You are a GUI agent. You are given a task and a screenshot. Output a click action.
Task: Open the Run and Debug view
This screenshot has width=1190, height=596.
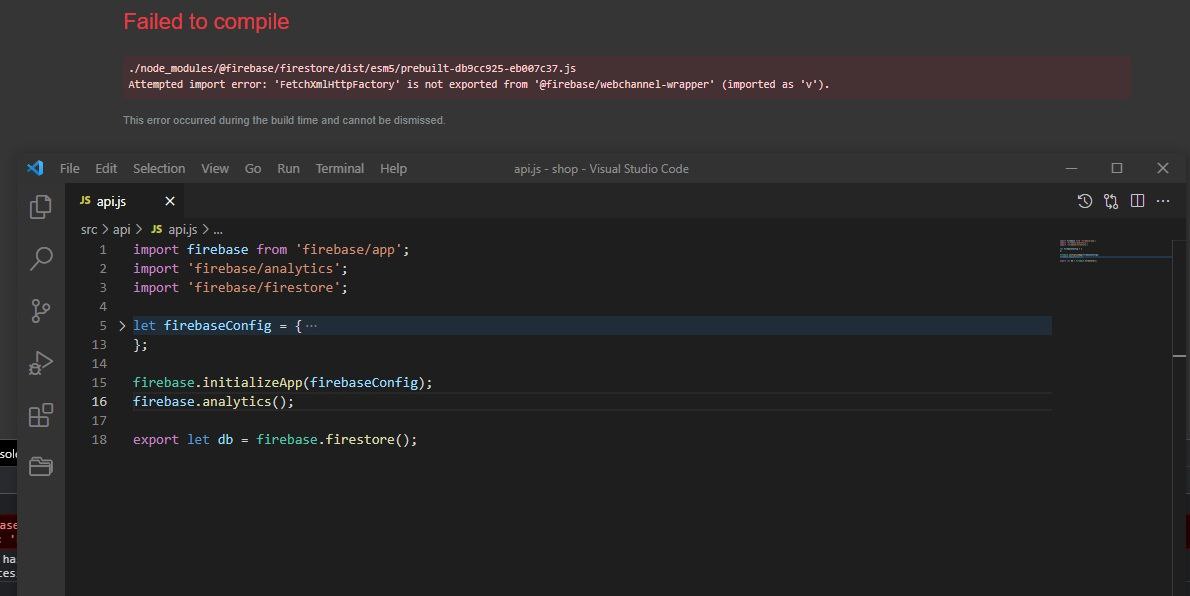tap(41, 362)
